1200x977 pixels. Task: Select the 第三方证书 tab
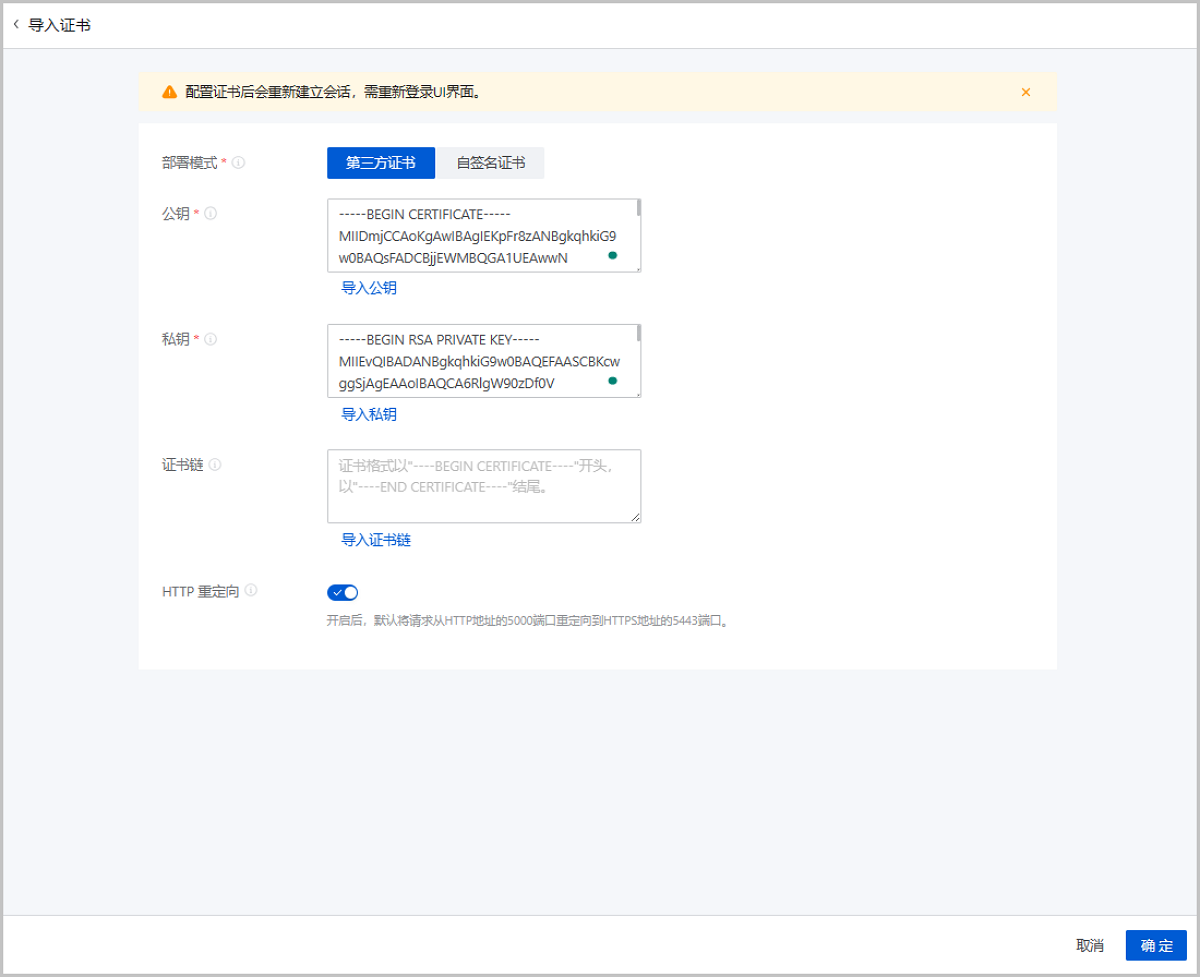point(381,163)
